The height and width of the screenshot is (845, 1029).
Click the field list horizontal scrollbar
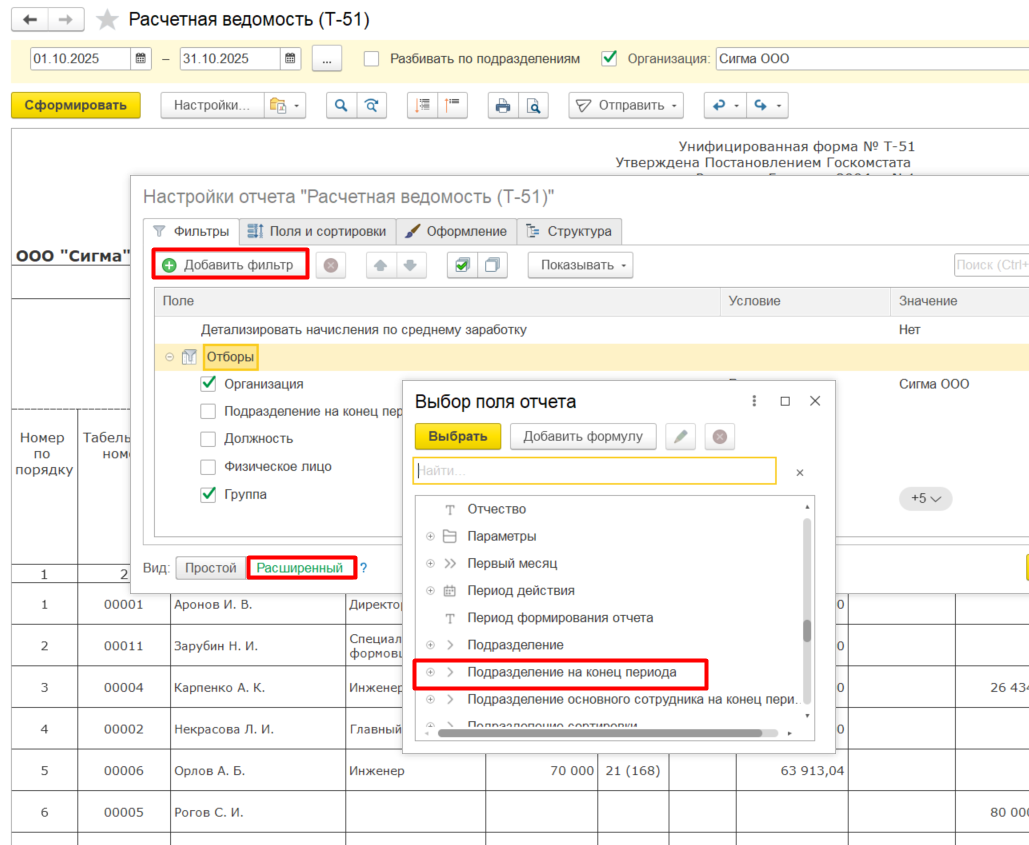[x=600, y=733]
